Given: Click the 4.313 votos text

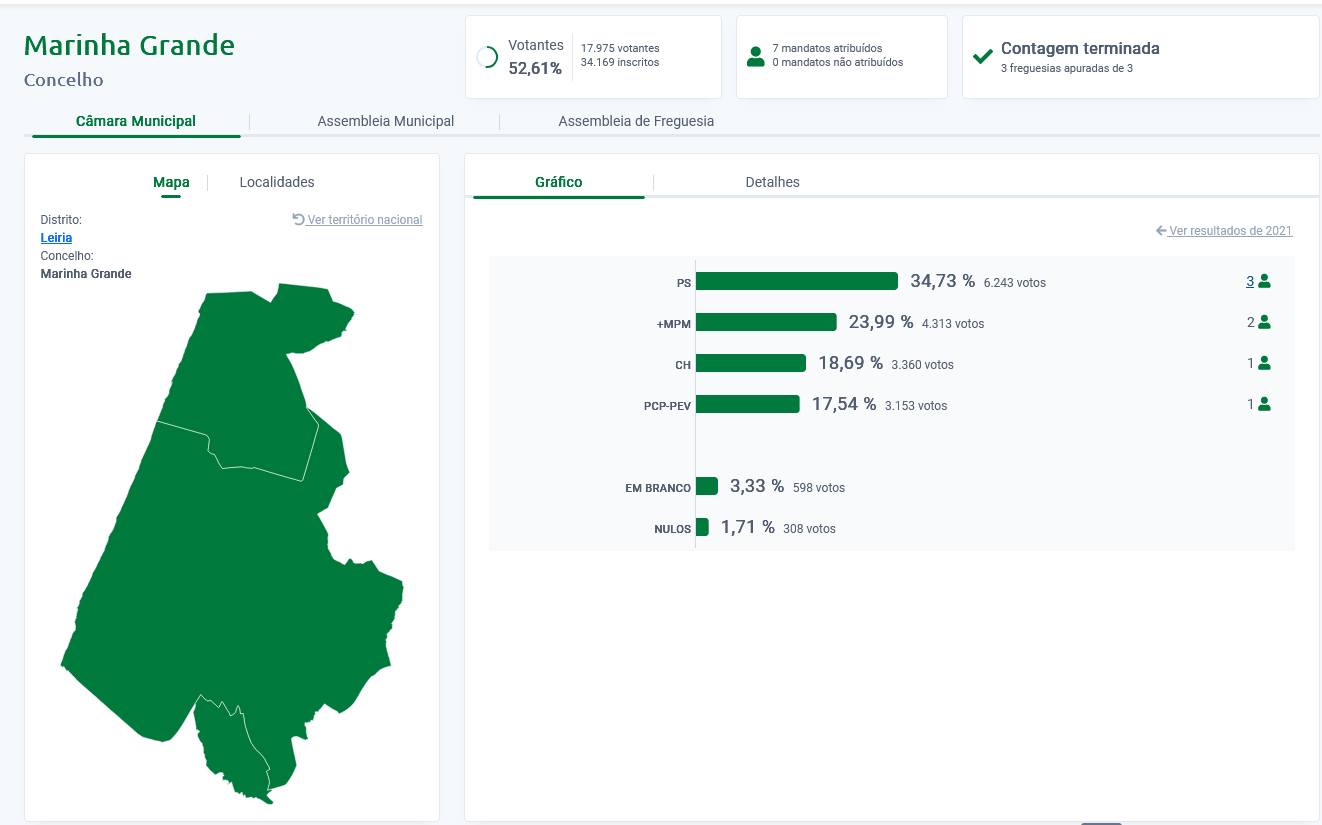Looking at the screenshot, I should coord(953,324).
